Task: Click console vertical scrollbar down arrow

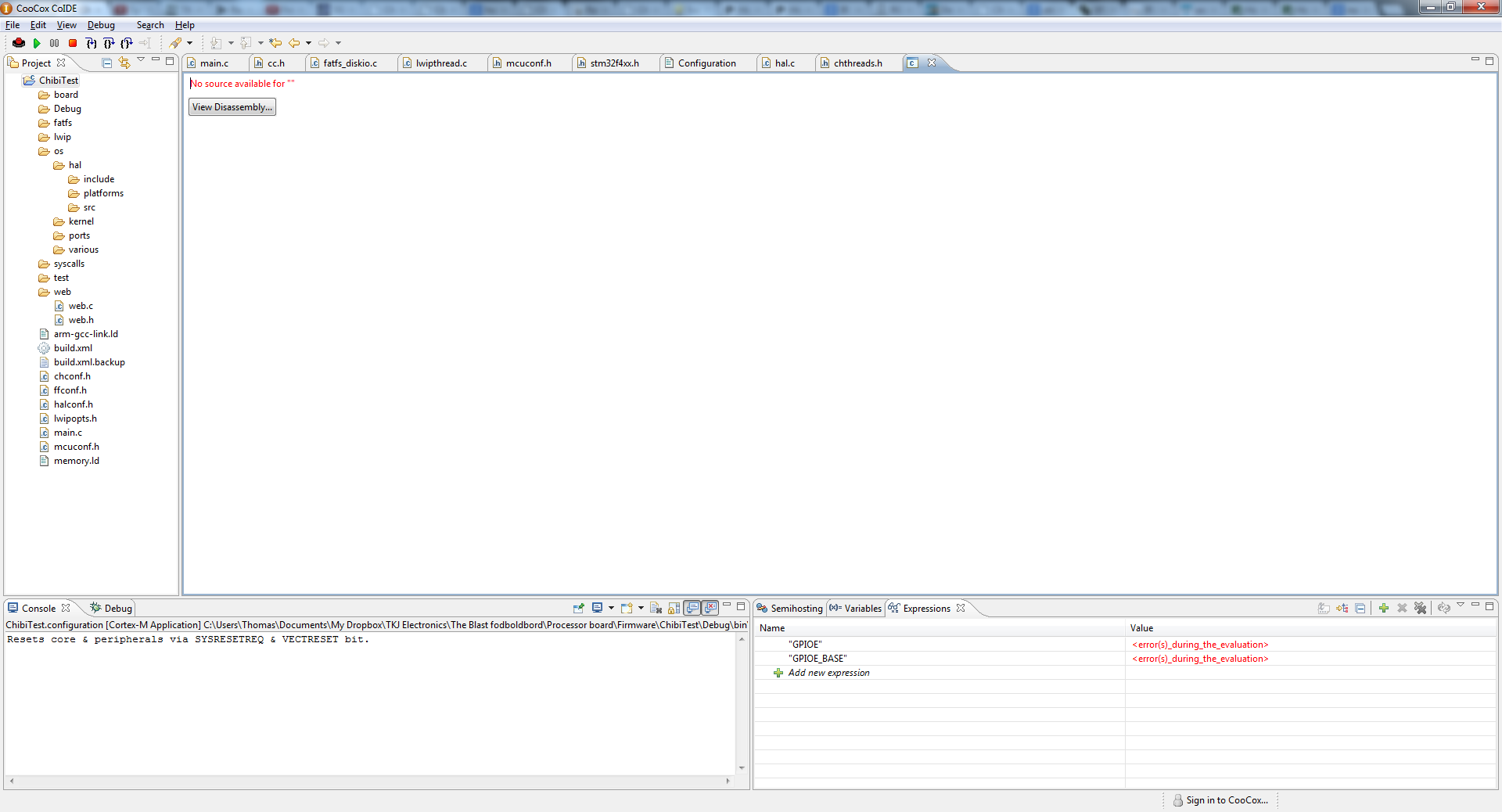Action: 742,768
